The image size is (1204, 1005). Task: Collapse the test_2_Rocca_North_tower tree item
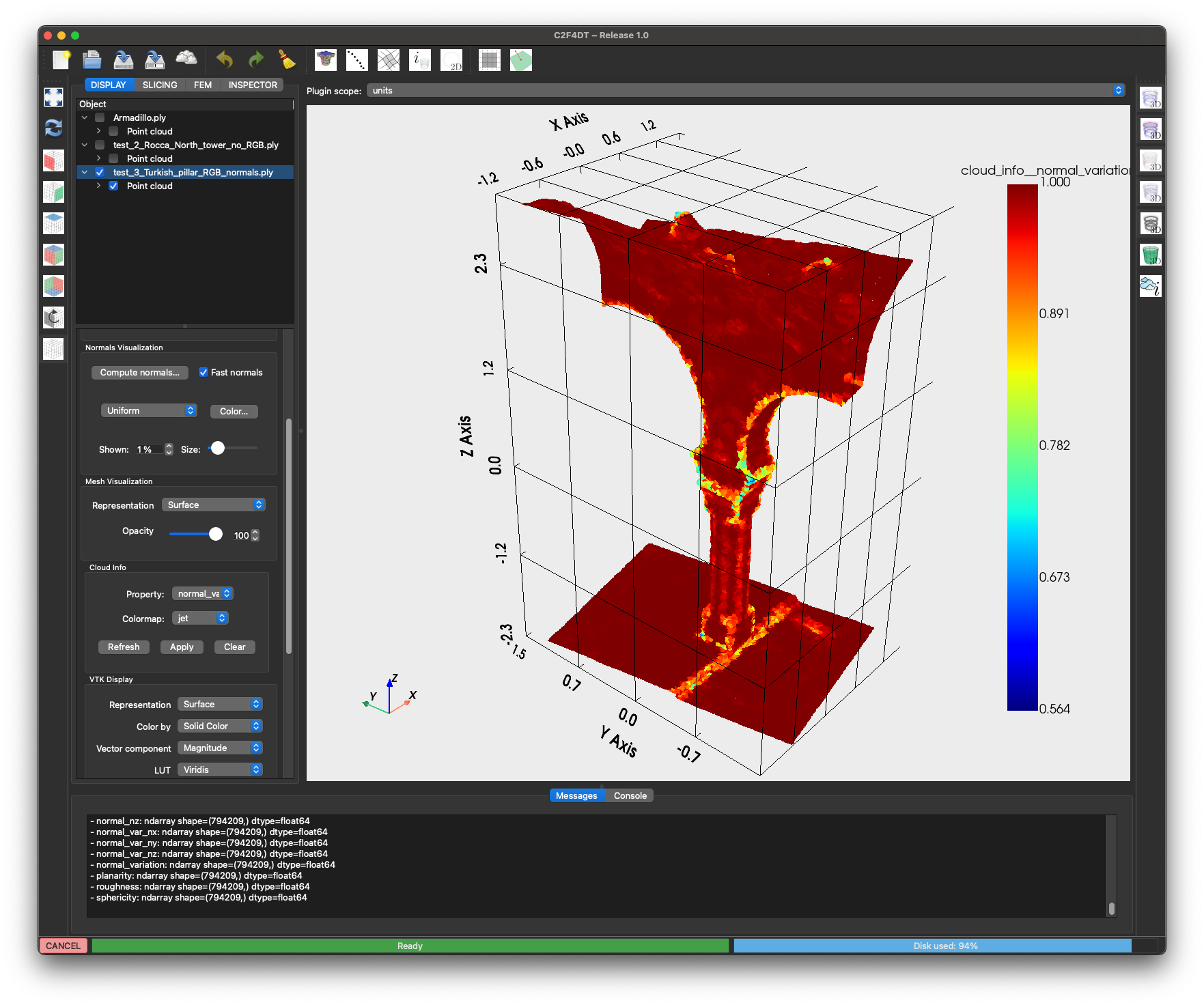click(x=85, y=145)
